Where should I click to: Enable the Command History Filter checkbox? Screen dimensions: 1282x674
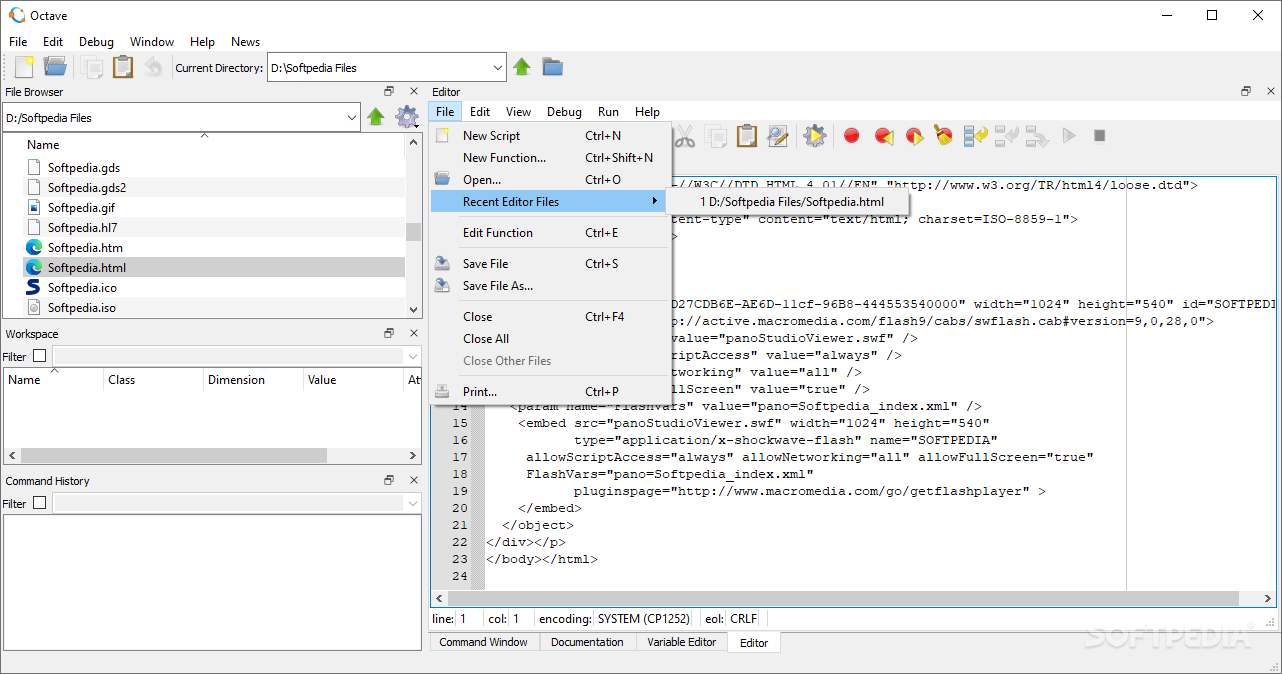click(39, 503)
